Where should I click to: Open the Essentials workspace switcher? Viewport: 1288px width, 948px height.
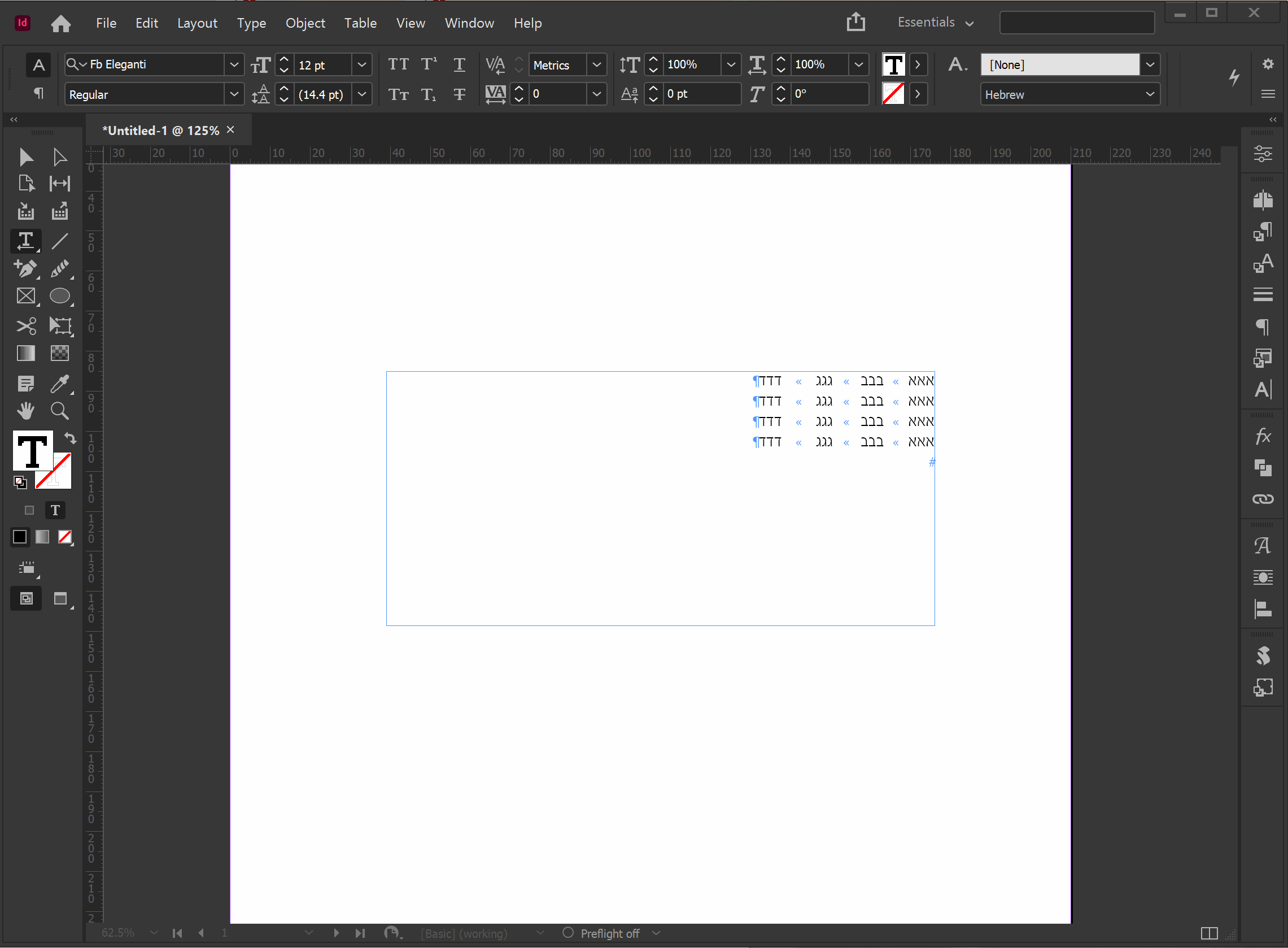click(935, 23)
